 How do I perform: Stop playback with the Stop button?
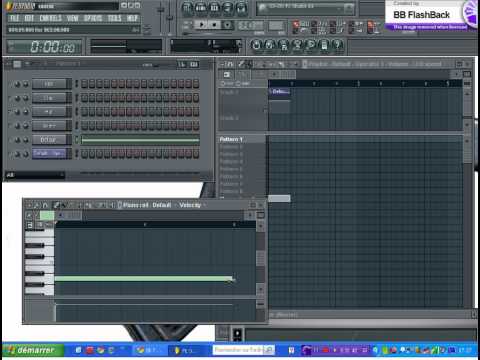(x=214, y=25)
